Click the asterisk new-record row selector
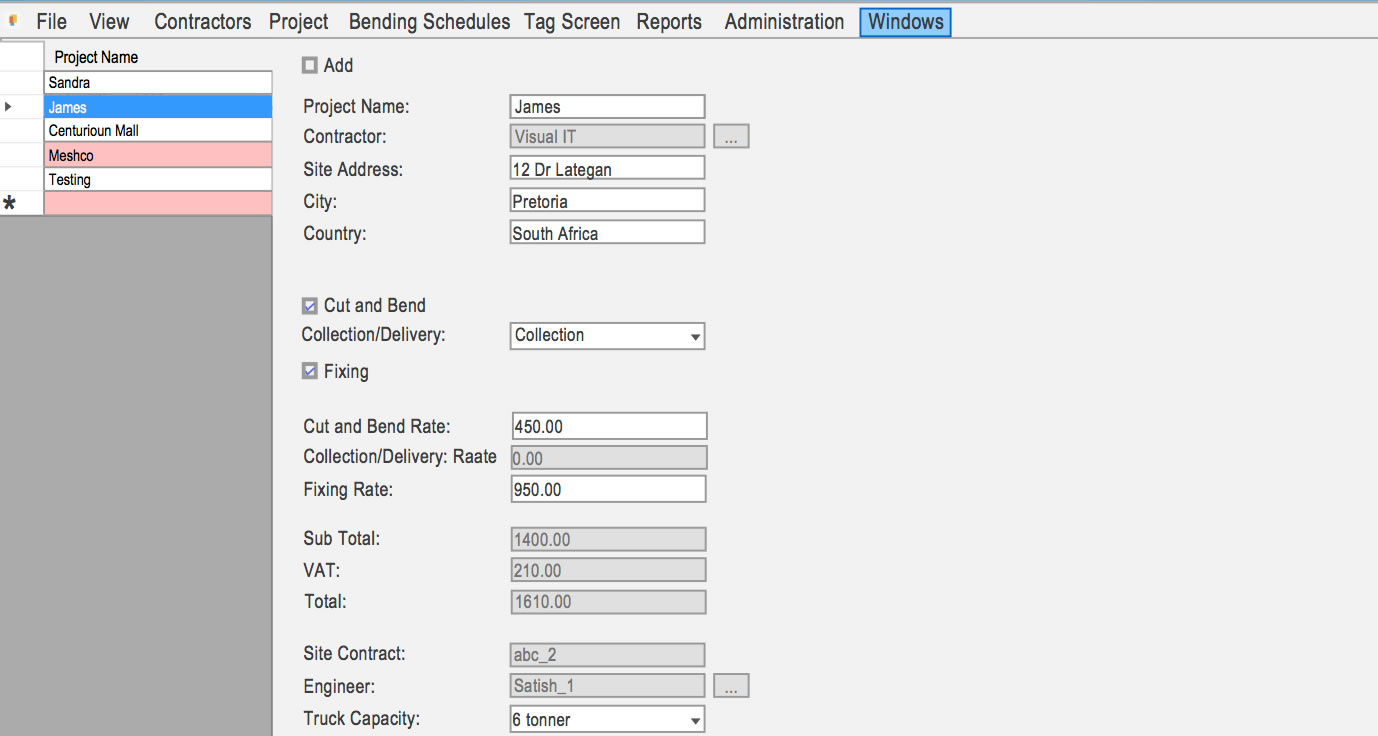Viewport: 1378px width, 736px height. [x=8, y=202]
